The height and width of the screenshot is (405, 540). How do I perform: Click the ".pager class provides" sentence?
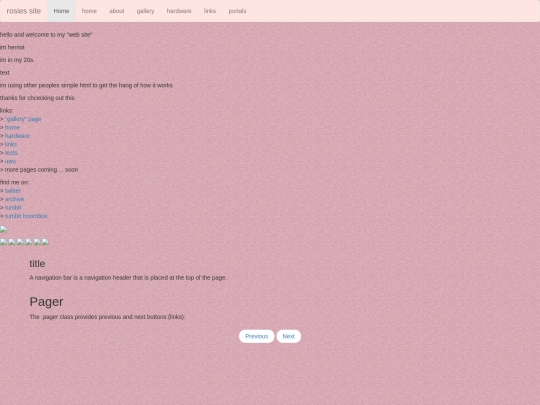[107, 317]
